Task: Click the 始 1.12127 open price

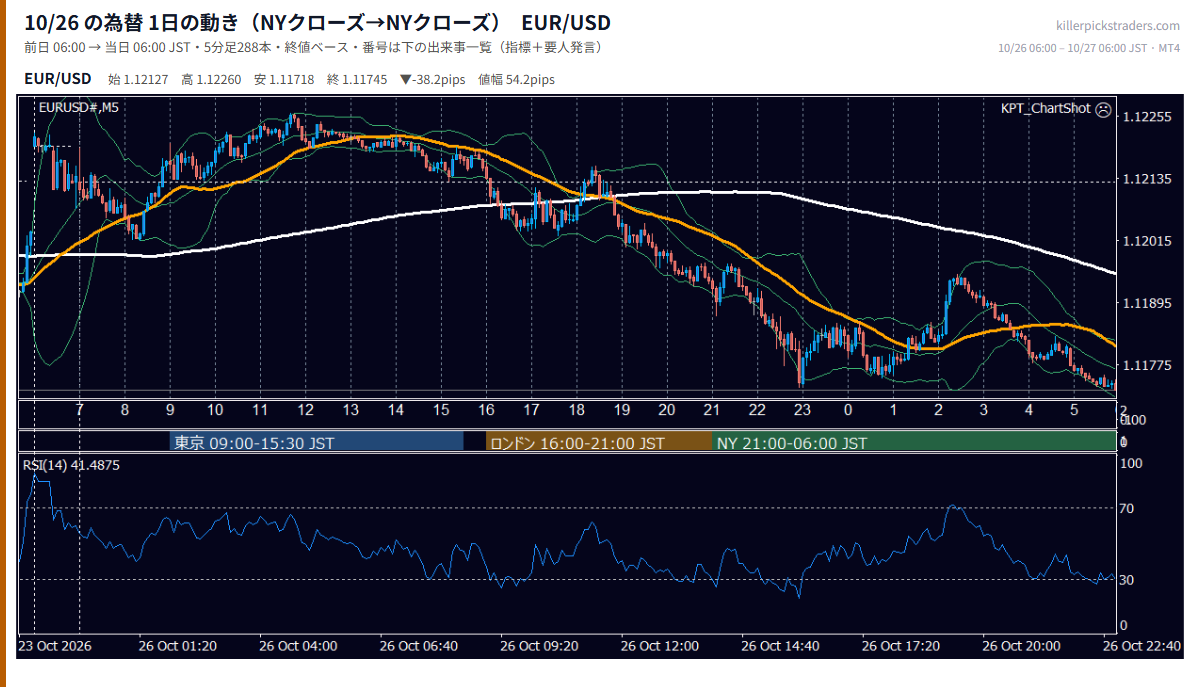Action: click(137, 79)
